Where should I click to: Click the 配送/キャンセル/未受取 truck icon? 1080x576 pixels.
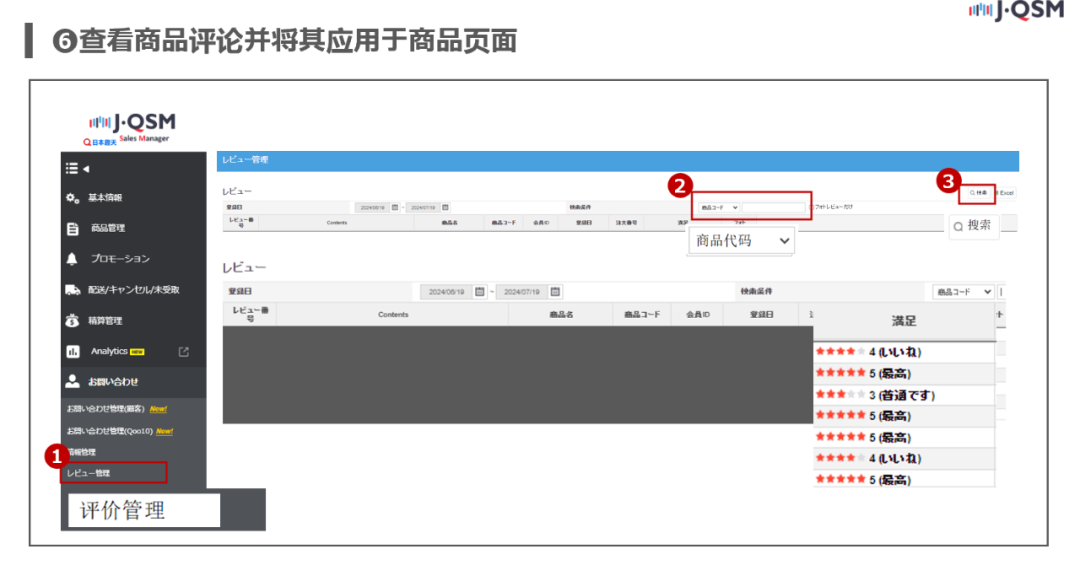tap(73, 288)
